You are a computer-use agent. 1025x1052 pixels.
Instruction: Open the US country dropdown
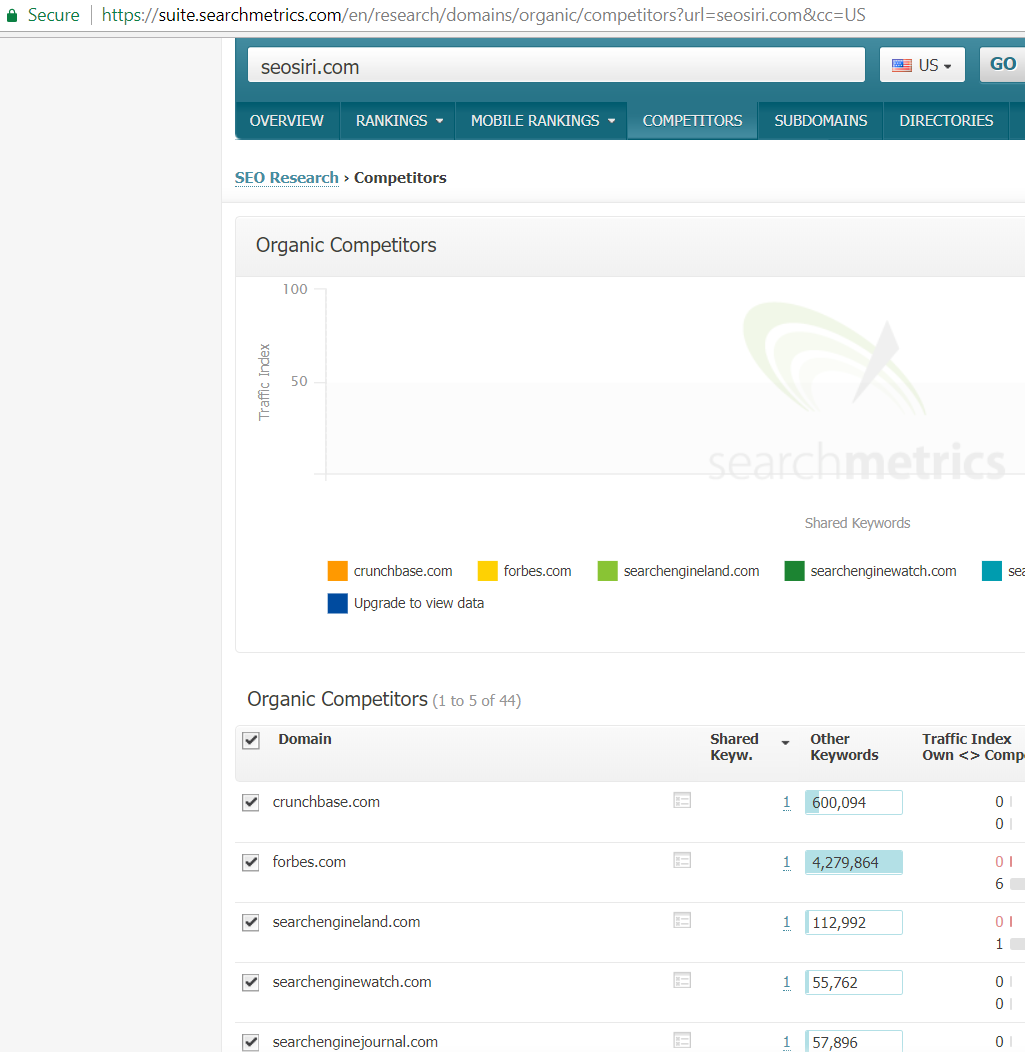pyautogui.click(x=922, y=65)
